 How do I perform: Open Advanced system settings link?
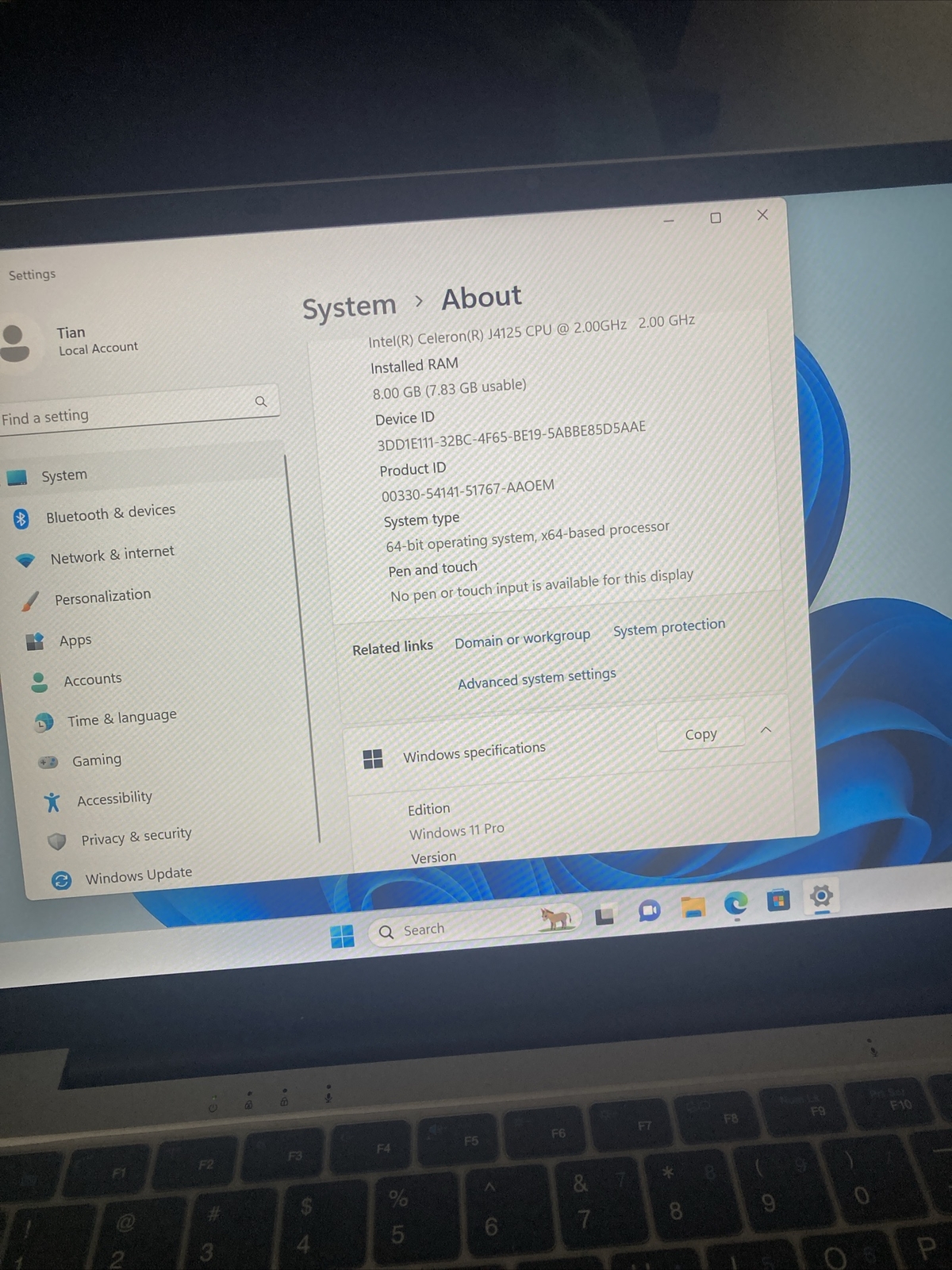537,678
